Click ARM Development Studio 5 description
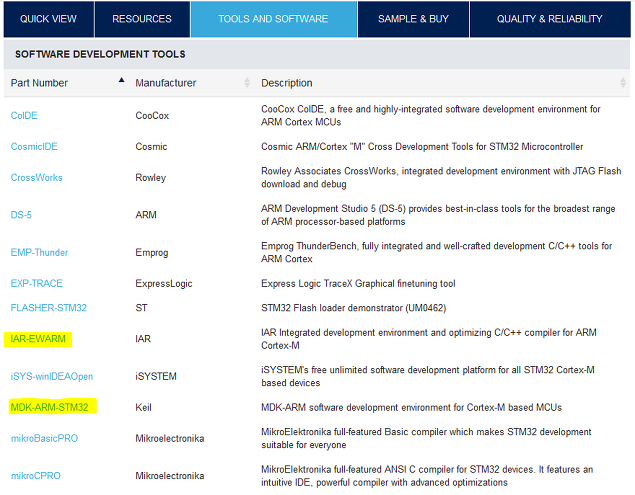The height and width of the screenshot is (495, 635). [438, 215]
